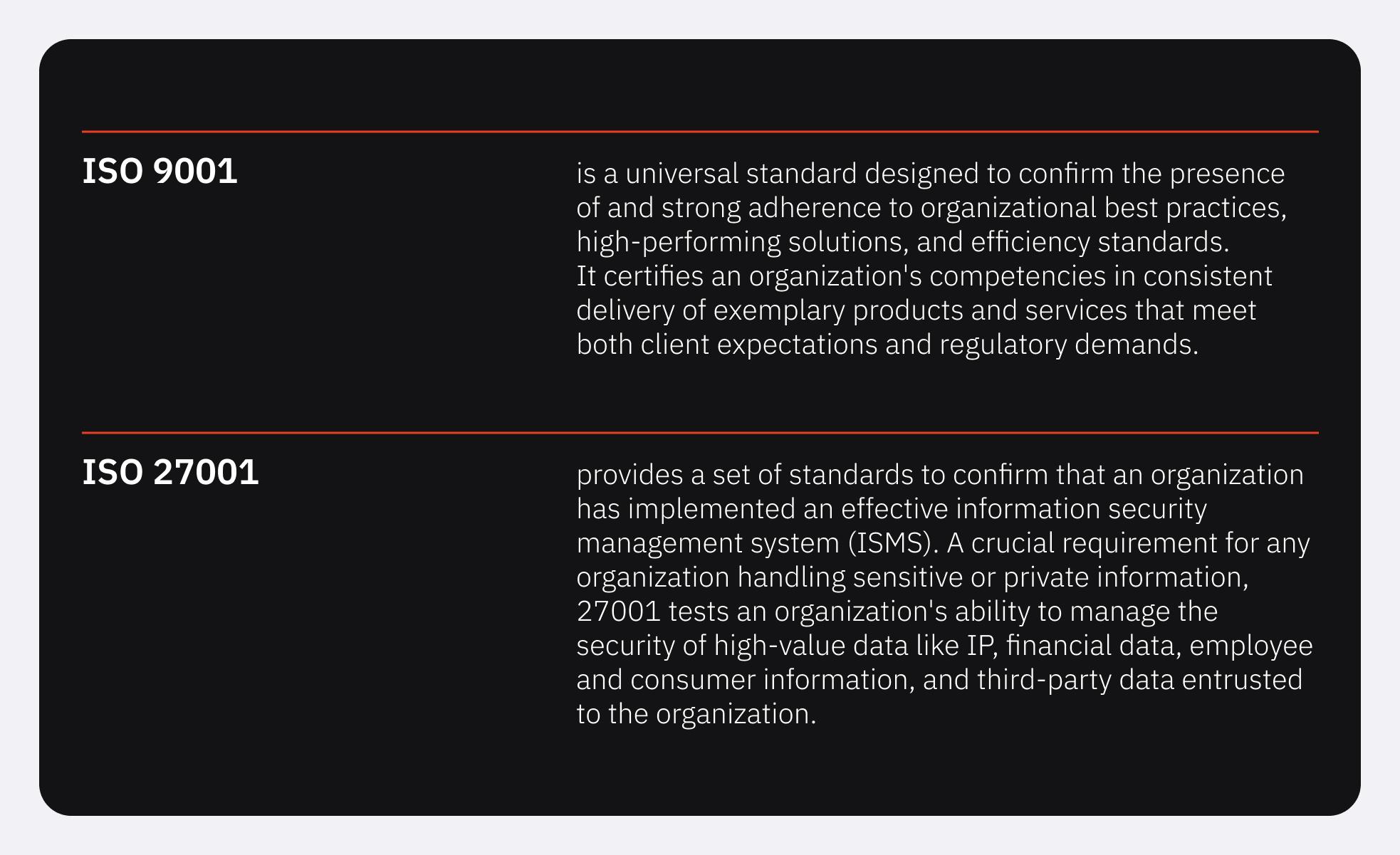This screenshot has width=1400, height=855.
Task: Click the phrase 'third-party data entrusted'
Action: pyautogui.click(x=1139, y=680)
